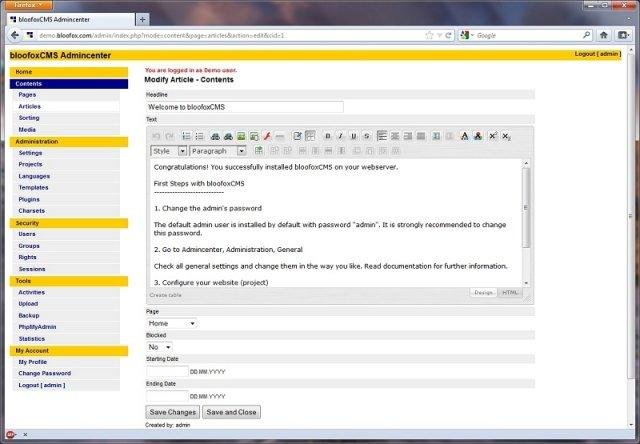640x444 pixels.
Task: Open Articles in the Contents sidebar
Action: (x=30, y=106)
